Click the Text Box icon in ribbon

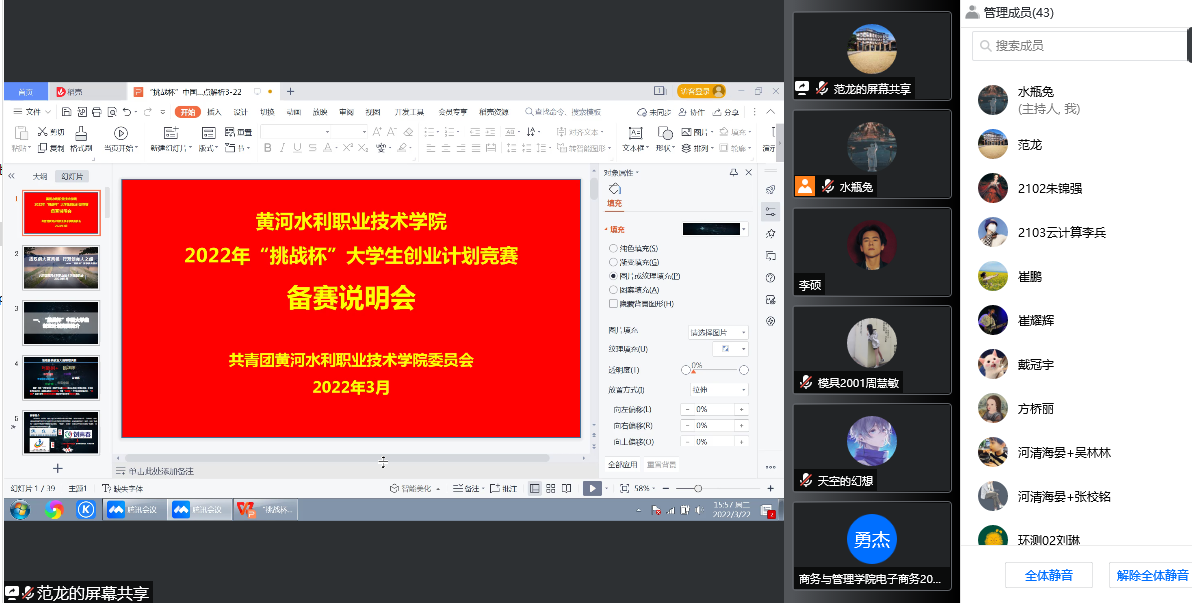[634, 133]
